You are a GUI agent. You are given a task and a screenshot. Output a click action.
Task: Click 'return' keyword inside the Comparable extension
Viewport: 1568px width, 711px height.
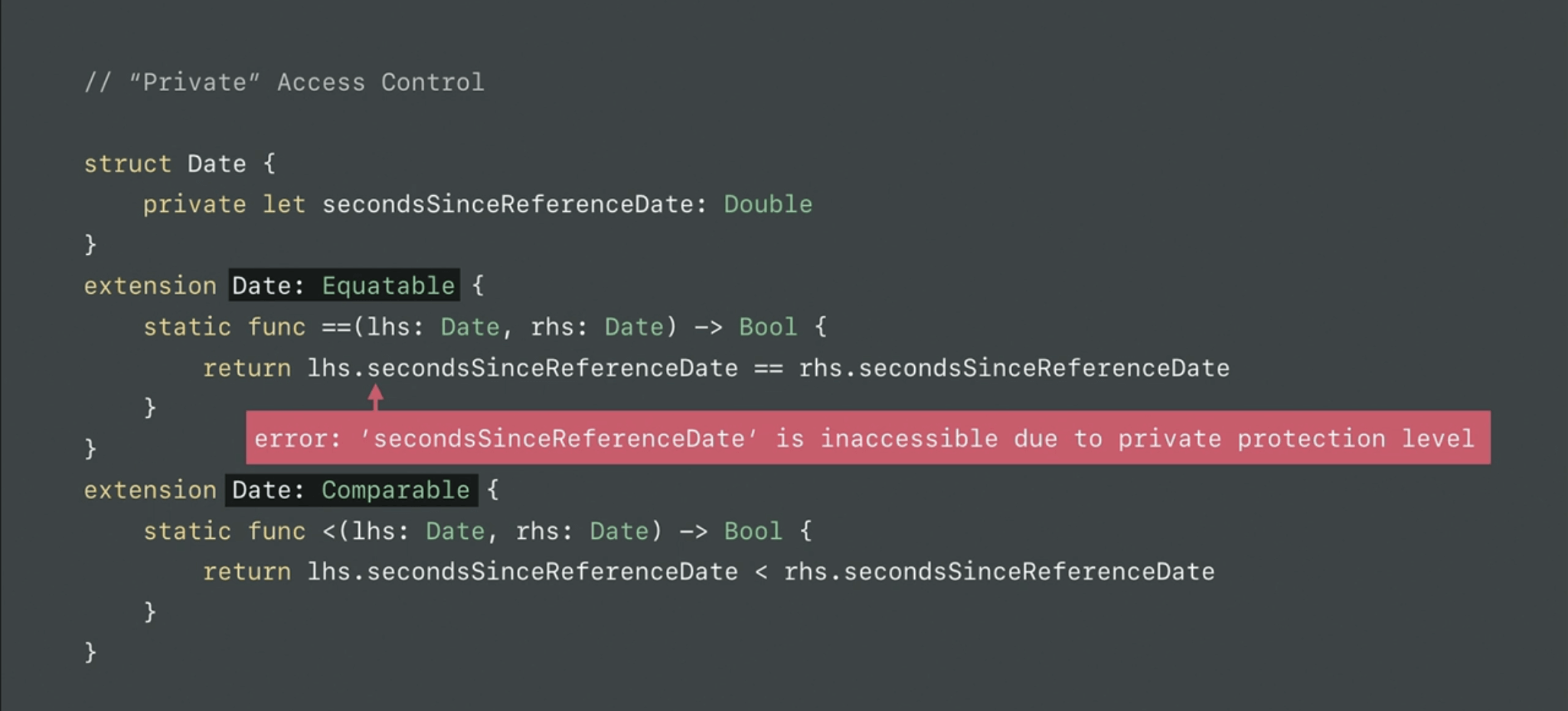pos(247,572)
